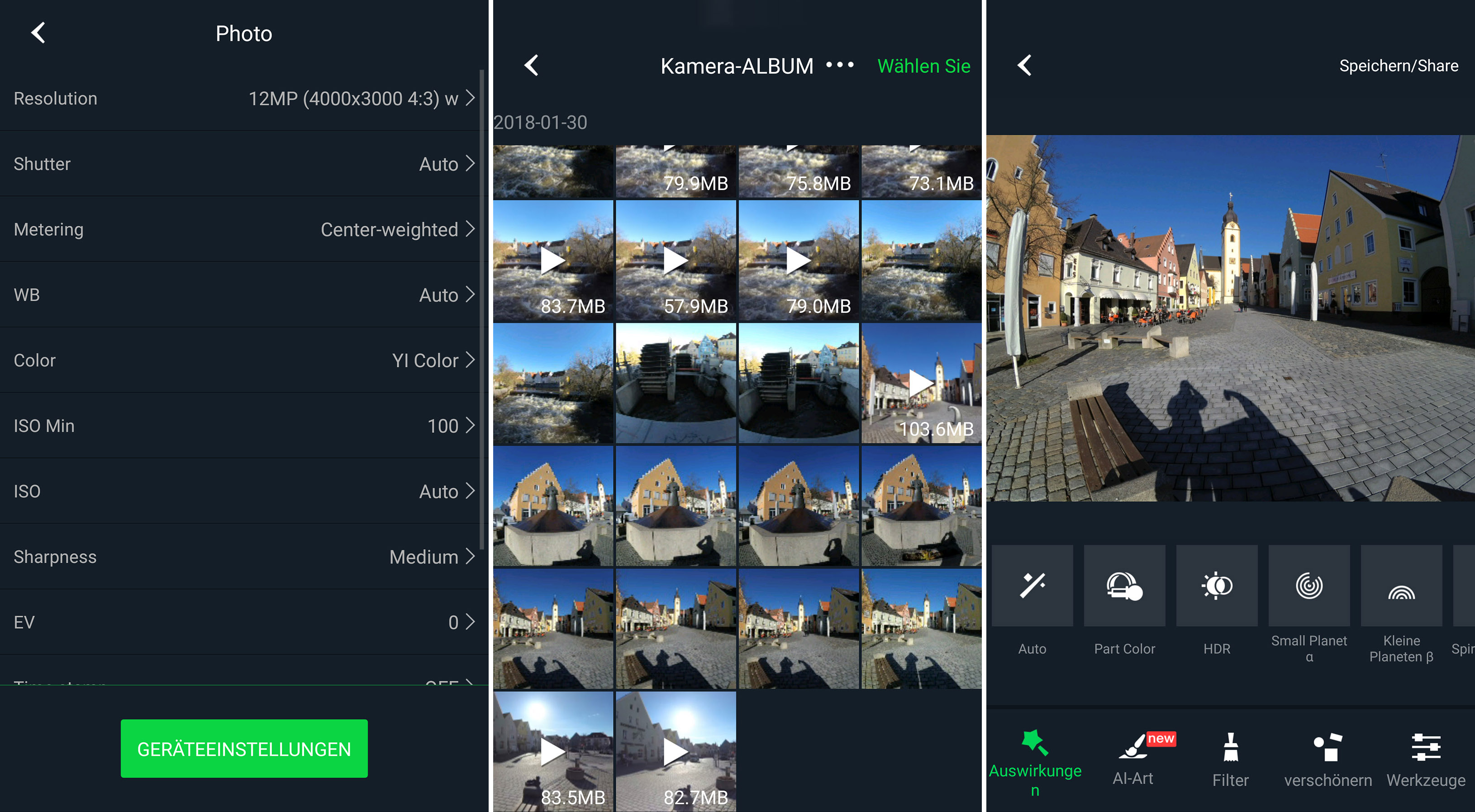Go back from the Photo settings

tap(38, 33)
